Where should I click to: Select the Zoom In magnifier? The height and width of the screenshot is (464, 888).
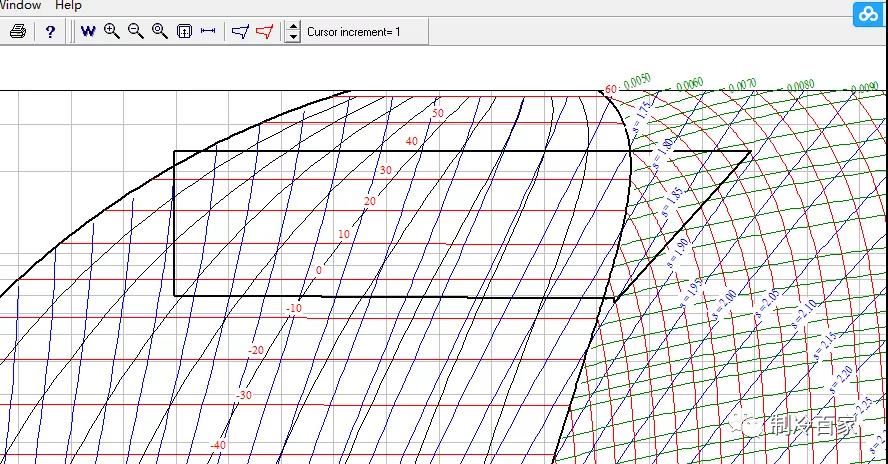pos(112,31)
